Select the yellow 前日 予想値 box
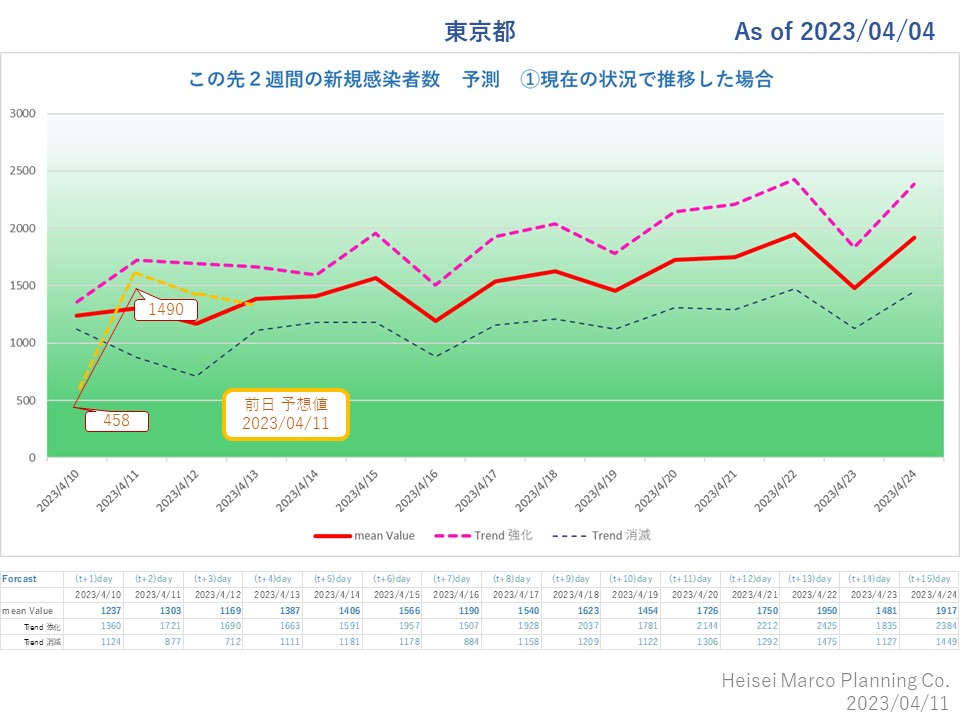Viewport: 960px width, 720px height. point(285,415)
